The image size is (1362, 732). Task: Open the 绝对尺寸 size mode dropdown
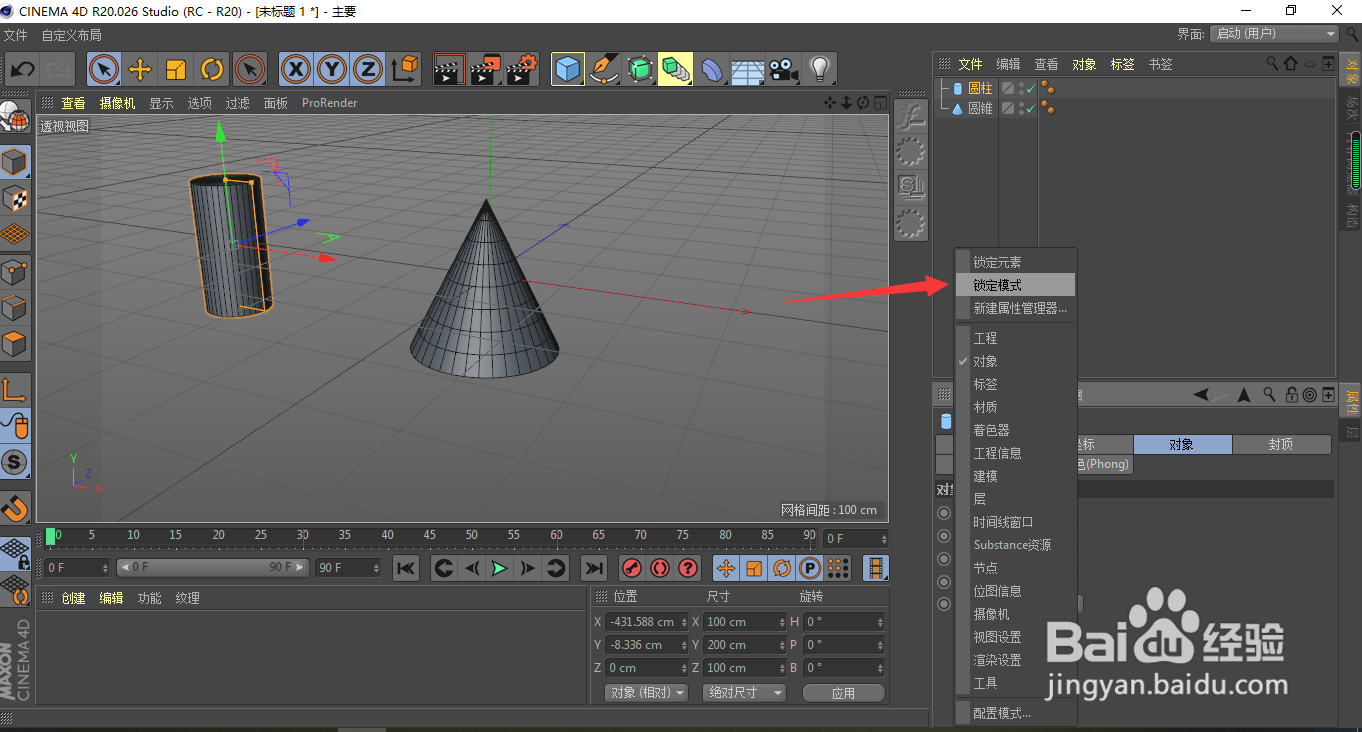pyautogui.click(x=744, y=692)
